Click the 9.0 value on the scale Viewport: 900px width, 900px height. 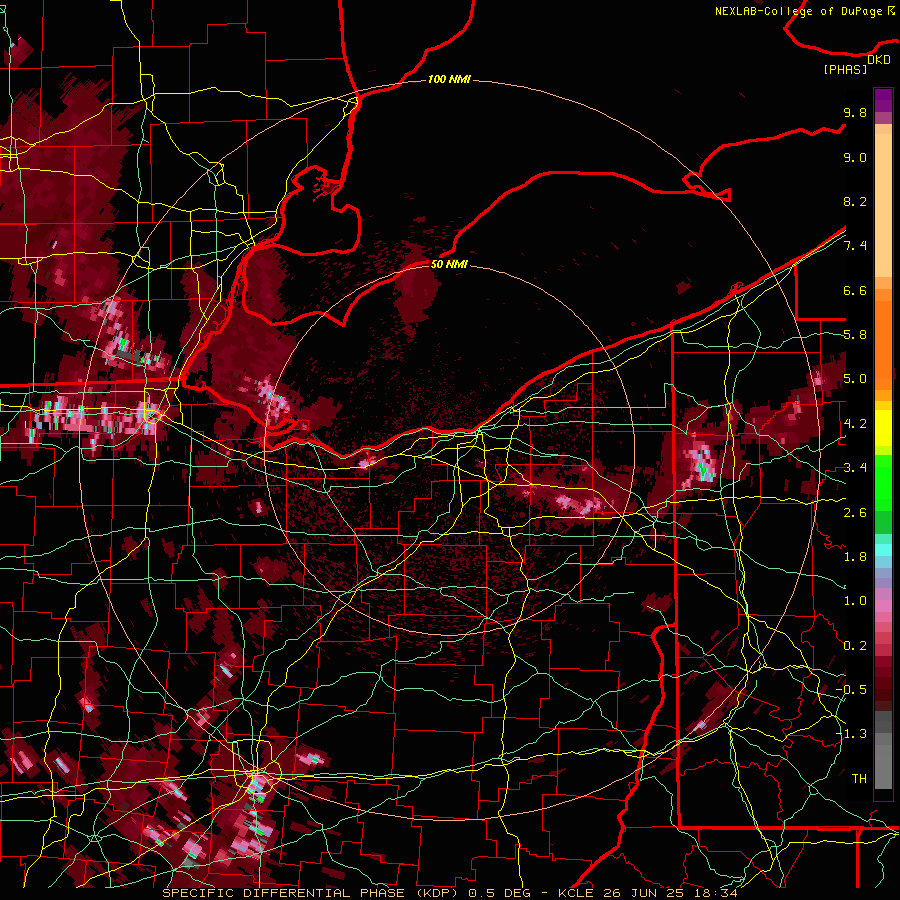click(x=855, y=157)
